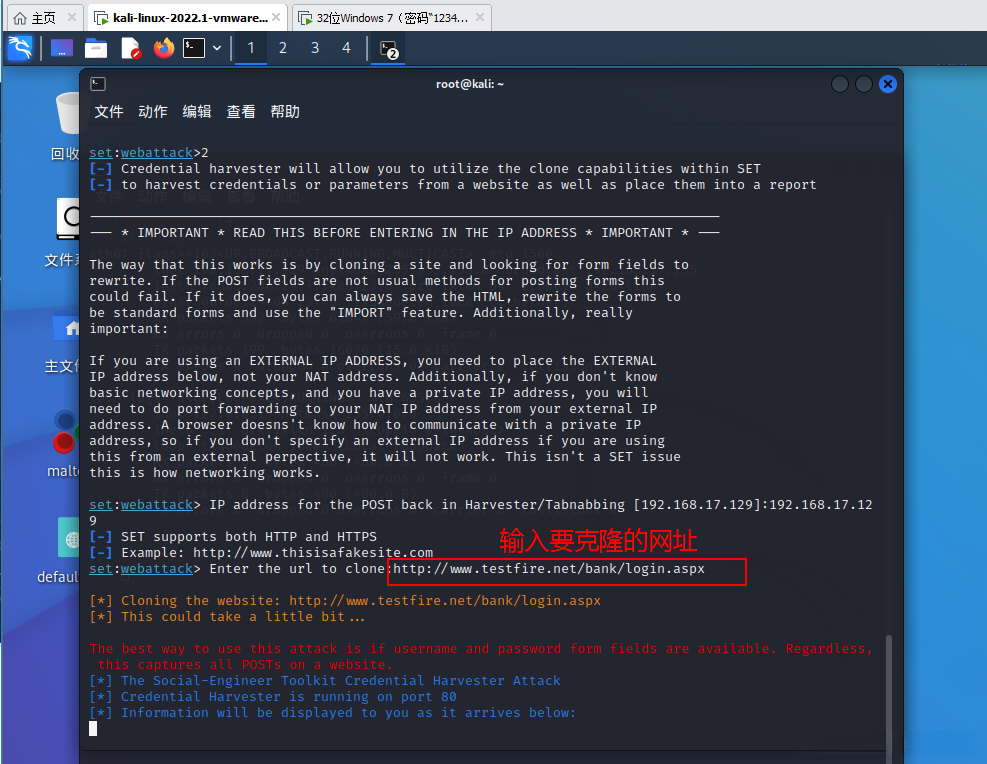Screen dimensions: 987x764
Task: Click the show desktop panel icon
Action: click(62, 48)
